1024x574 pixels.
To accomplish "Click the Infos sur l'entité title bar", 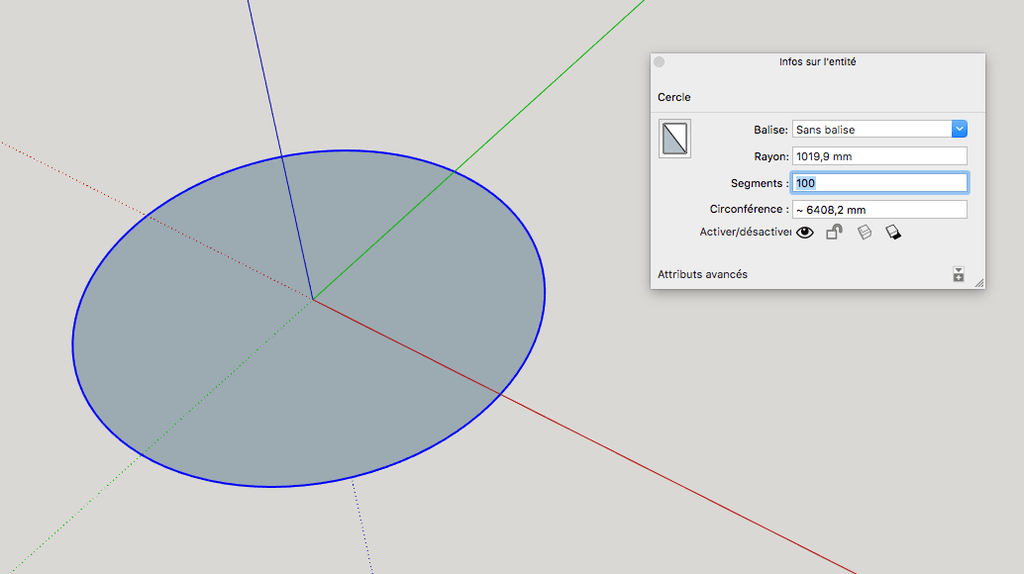I will pos(818,62).
